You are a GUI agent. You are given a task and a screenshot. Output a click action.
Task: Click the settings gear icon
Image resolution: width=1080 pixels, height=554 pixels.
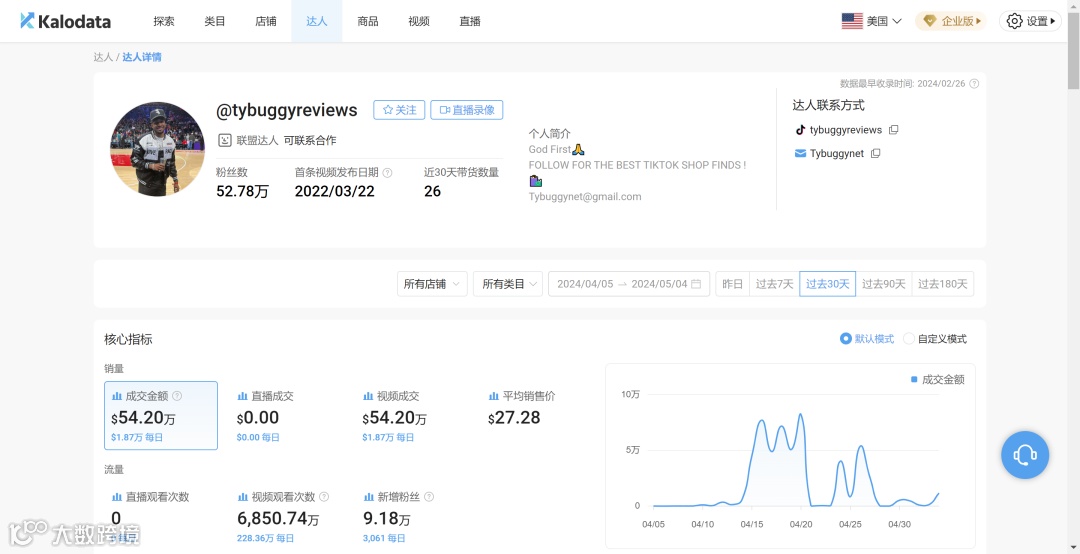pos(1015,21)
